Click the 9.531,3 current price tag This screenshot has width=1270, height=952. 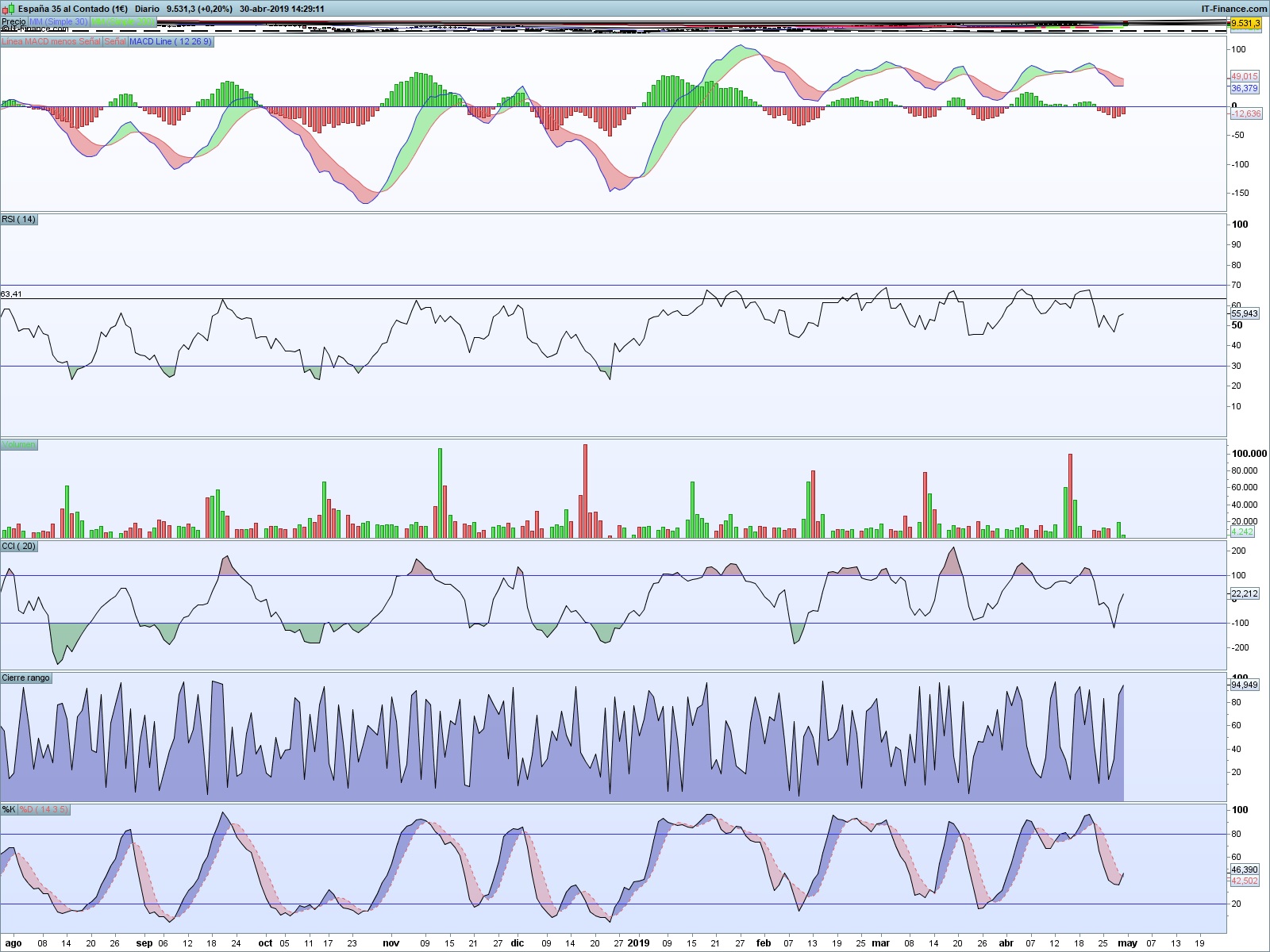tap(1245, 24)
